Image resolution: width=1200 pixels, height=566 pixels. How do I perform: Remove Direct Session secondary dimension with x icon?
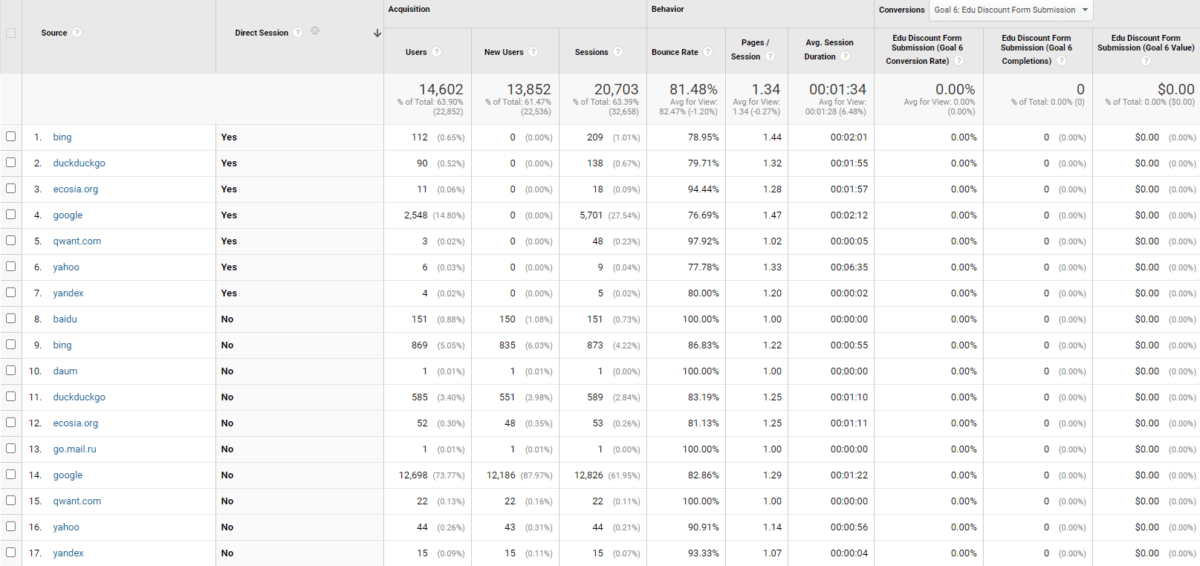coord(315,31)
